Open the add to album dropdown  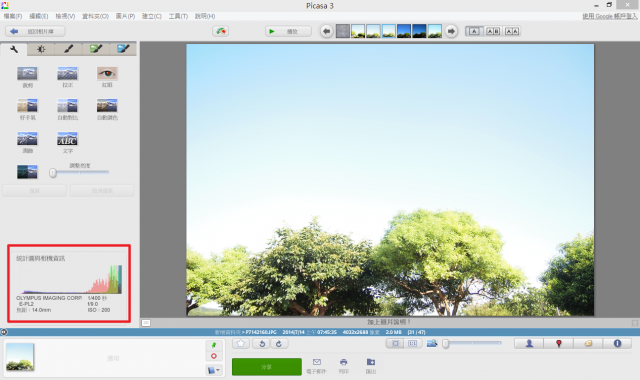pyautogui.click(x=214, y=370)
